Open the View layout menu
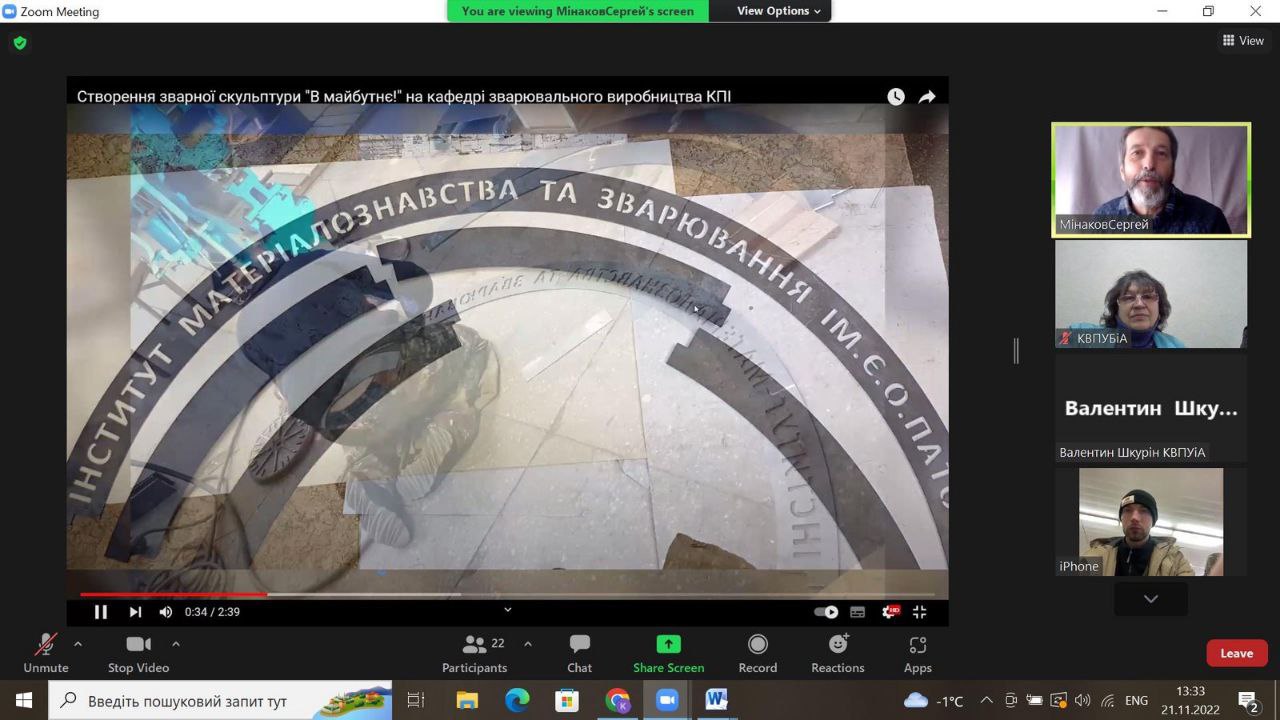1280x720 pixels. (x=1243, y=41)
